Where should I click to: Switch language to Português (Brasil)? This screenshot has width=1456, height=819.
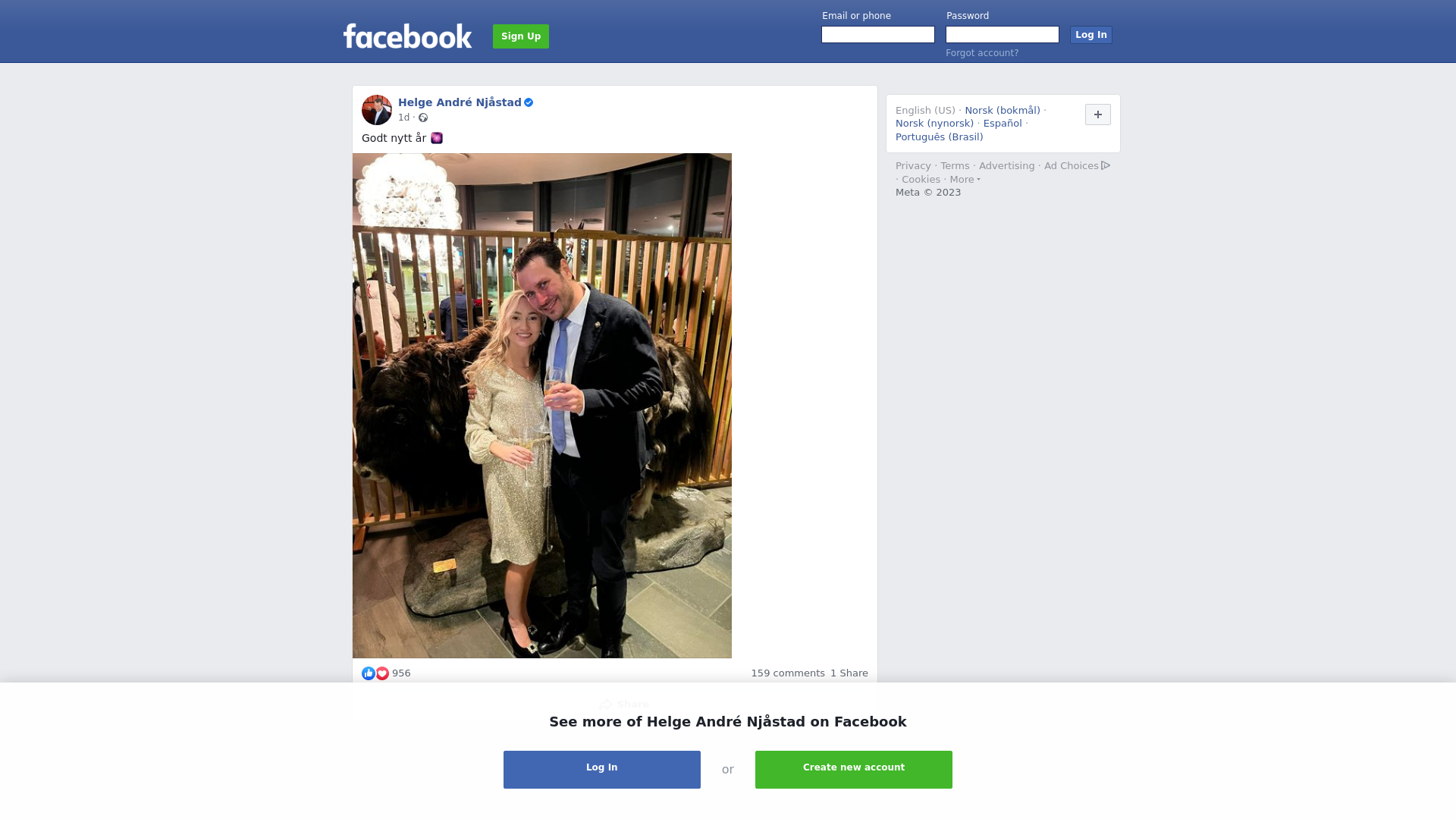pos(939,137)
